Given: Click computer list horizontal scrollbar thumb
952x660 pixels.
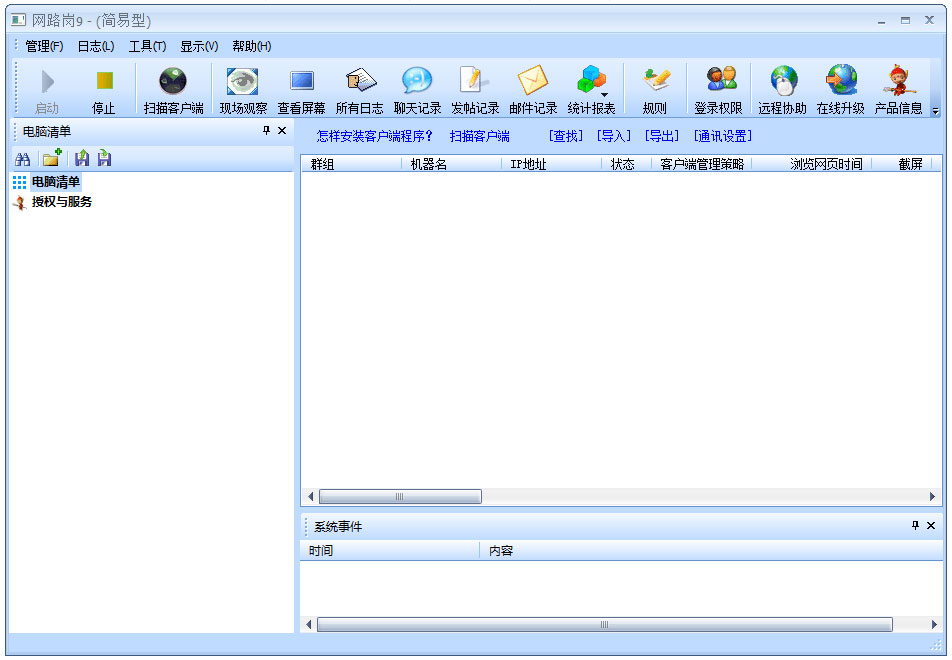Looking at the screenshot, I should coord(400,497).
